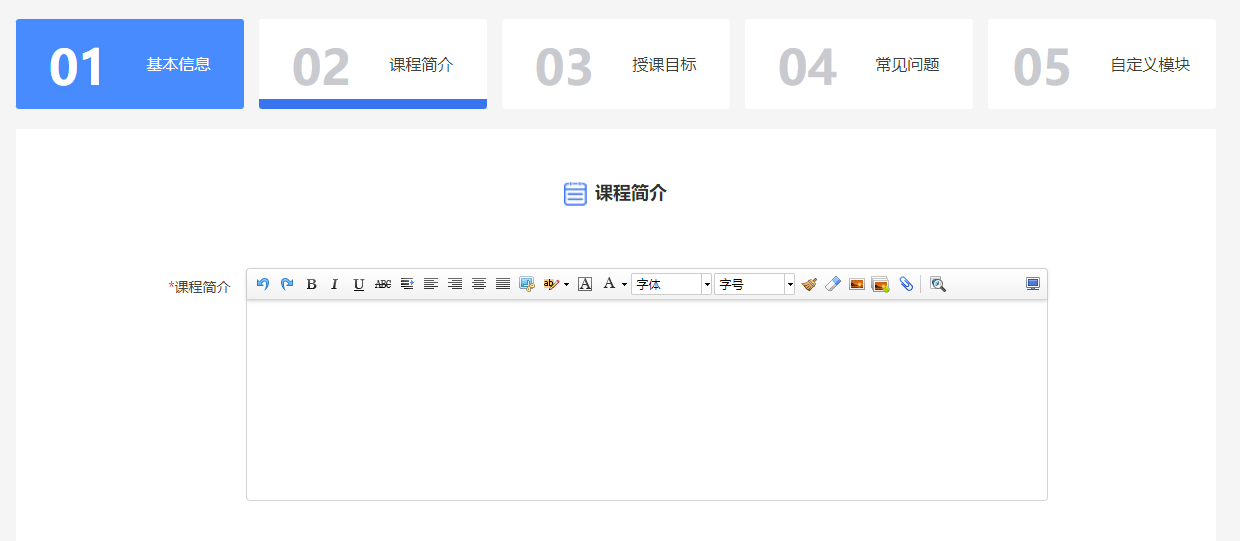Open step 05 自定义模块
Viewport: 1240px width, 541px height.
1102,64
